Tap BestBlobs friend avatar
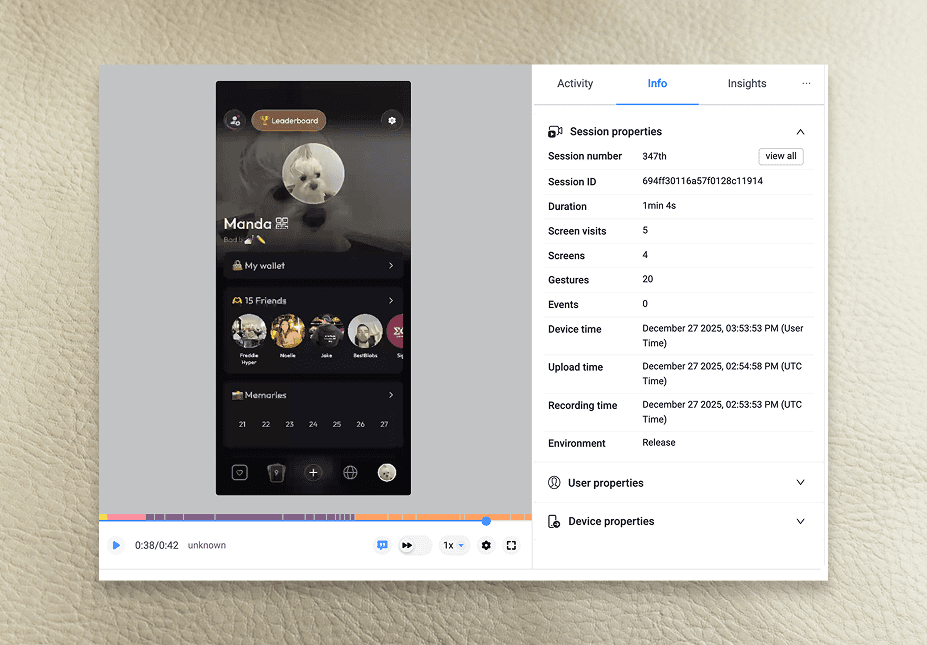Screen dimensions: 927x645 pos(365,331)
